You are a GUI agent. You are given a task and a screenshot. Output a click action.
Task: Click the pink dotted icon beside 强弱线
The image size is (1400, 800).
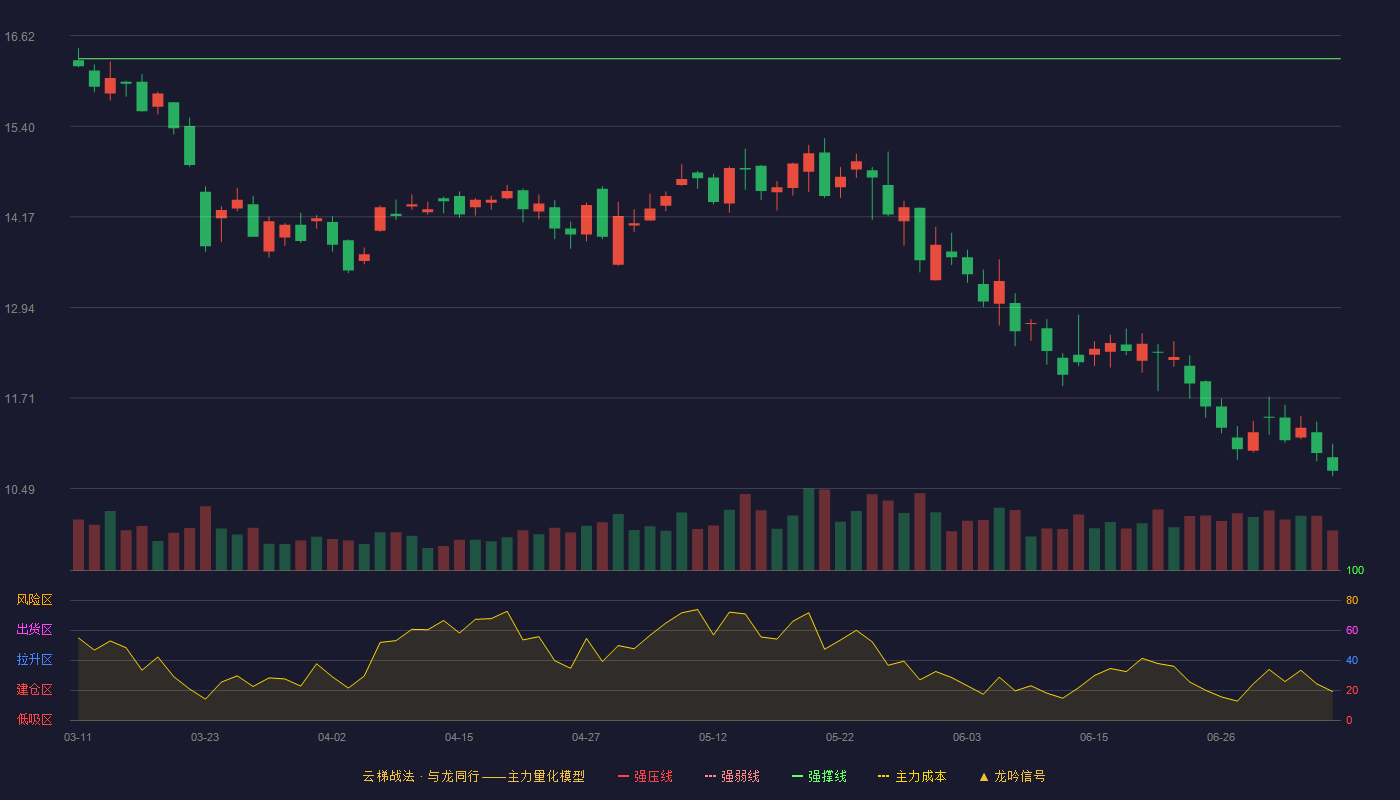pyautogui.click(x=710, y=776)
